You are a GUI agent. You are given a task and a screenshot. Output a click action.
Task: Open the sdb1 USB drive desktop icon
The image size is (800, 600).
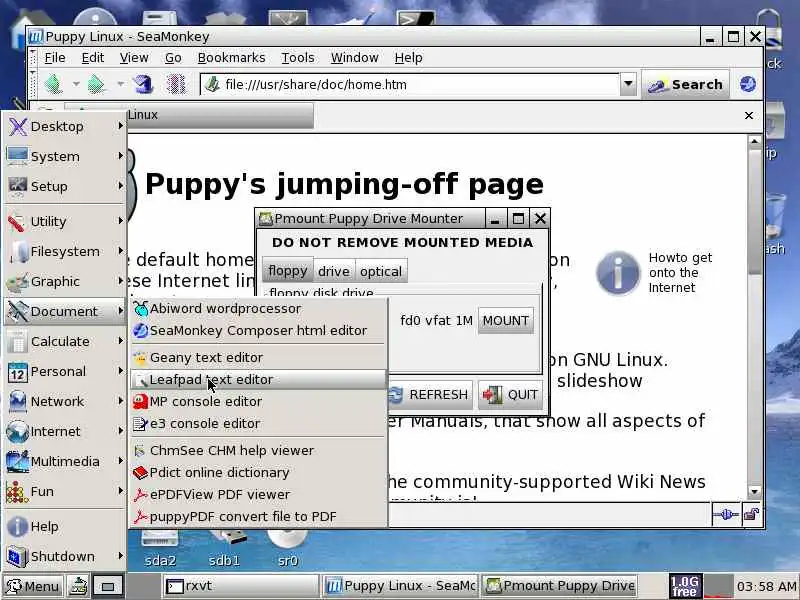(224, 548)
